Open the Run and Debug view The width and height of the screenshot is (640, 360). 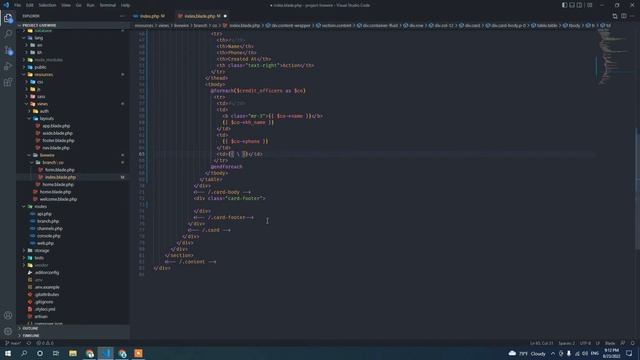point(8,66)
